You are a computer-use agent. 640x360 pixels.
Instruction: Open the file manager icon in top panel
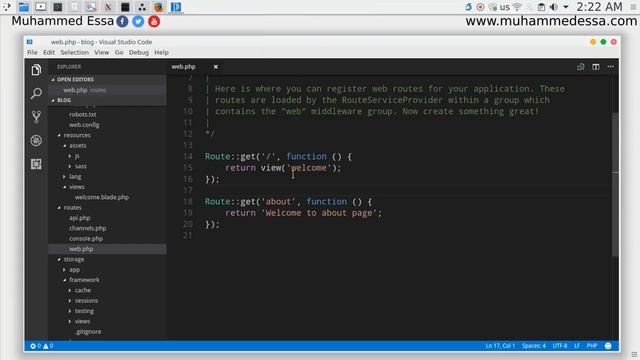(24, 7)
